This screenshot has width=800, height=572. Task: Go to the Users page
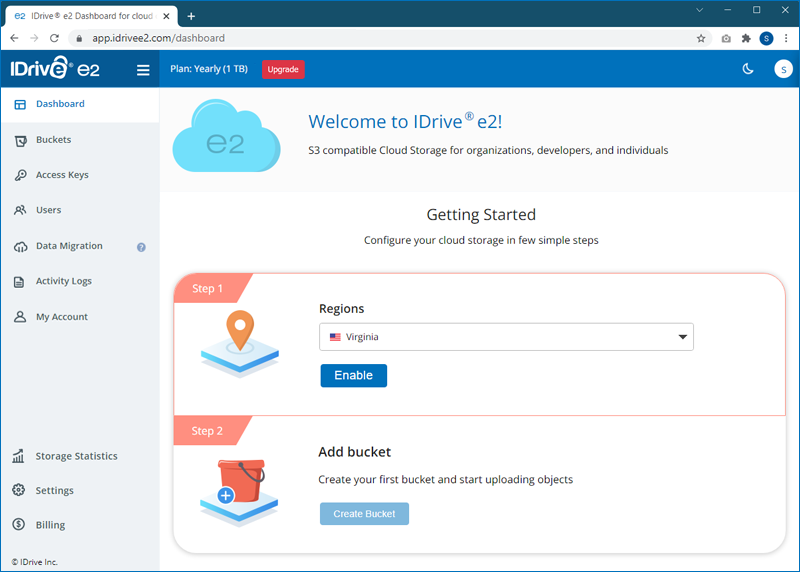tap(80, 210)
